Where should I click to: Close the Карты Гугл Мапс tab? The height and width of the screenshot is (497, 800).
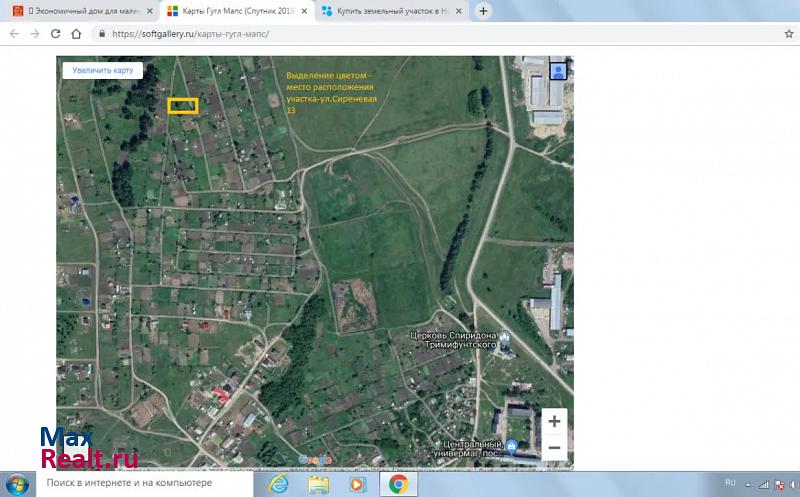[304, 11]
